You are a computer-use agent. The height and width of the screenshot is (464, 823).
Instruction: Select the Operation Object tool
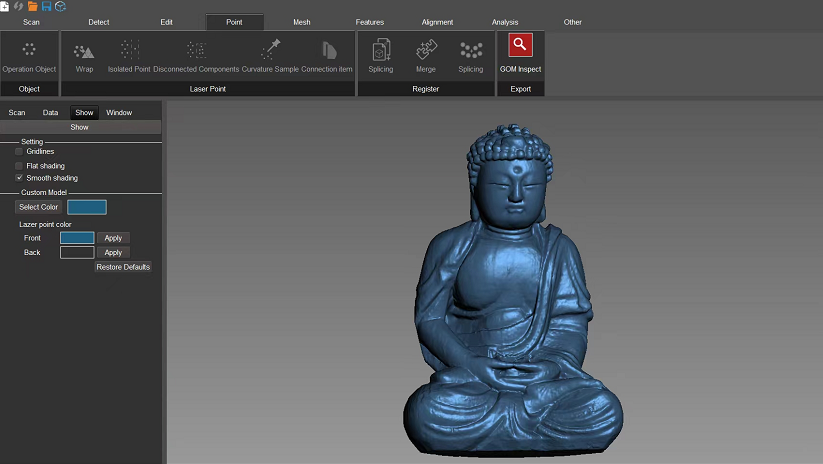(29, 57)
